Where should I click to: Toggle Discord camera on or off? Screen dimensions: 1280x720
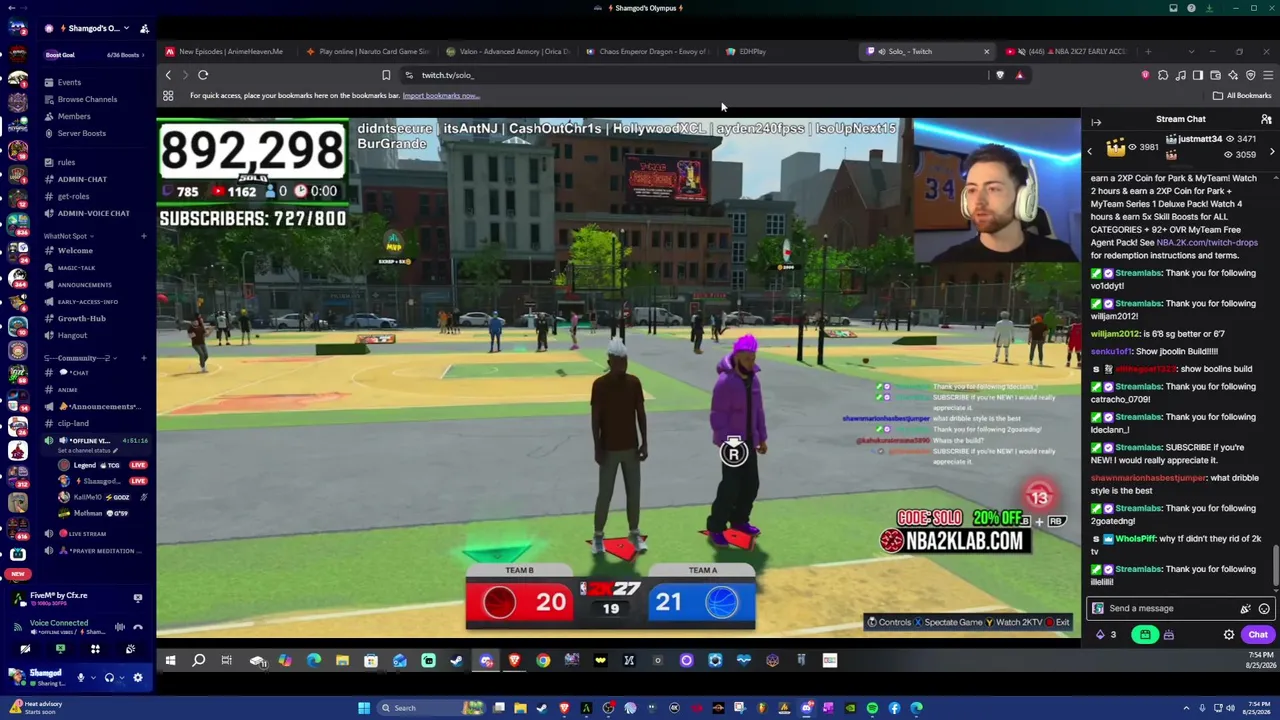click(x=25, y=649)
